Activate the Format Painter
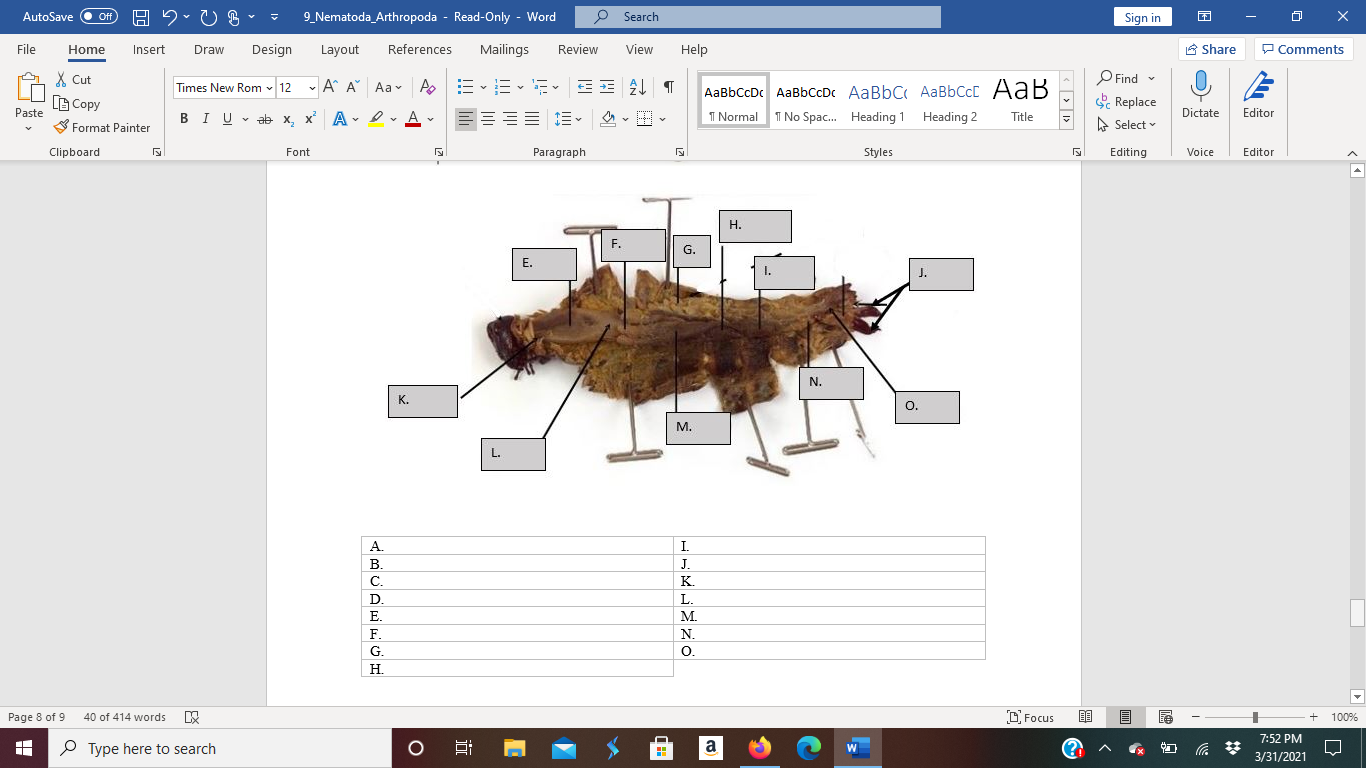1366x768 pixels. (x=103, y=127)
